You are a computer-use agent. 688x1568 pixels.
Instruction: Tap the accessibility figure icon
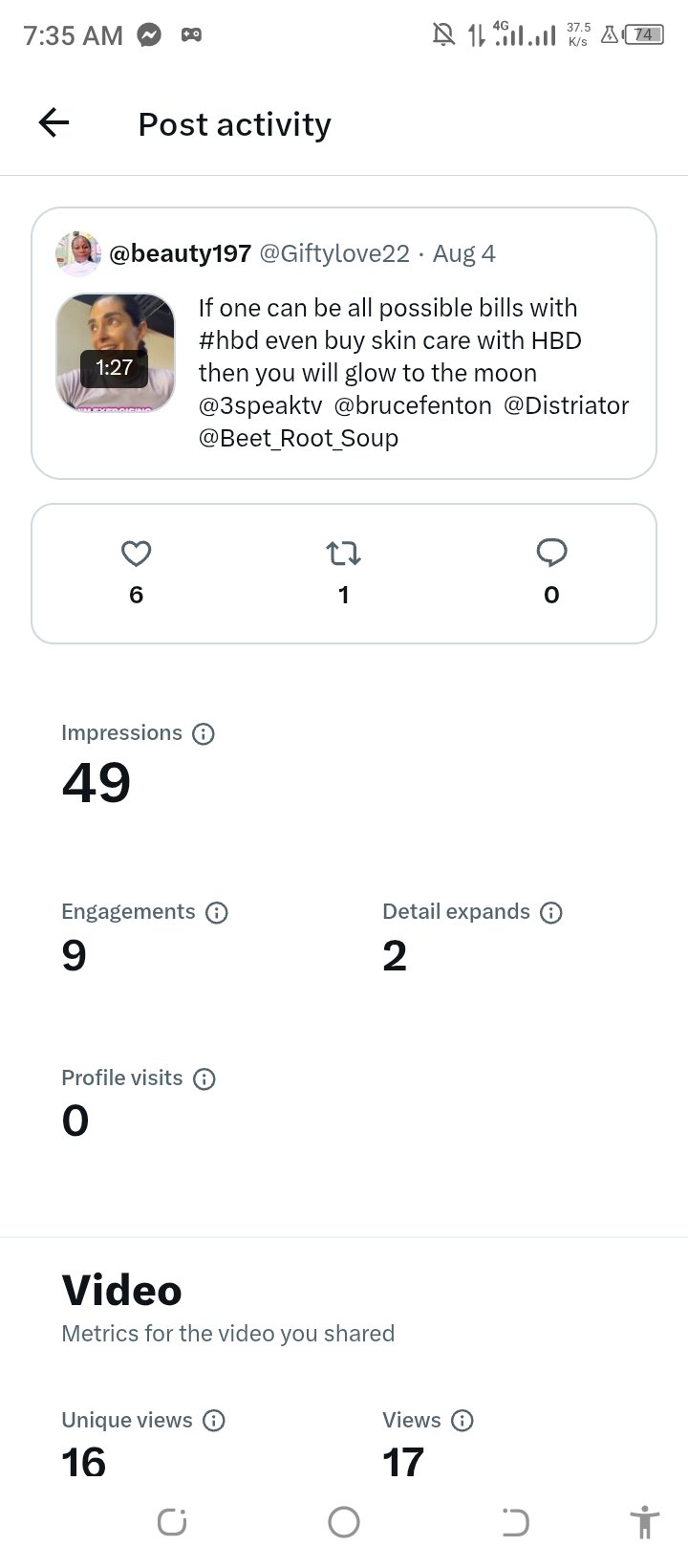coord(645,1522)
